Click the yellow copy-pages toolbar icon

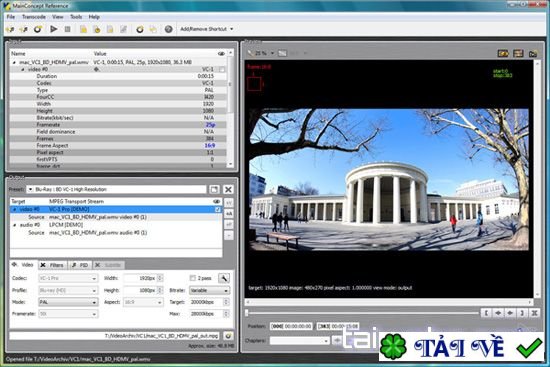(153, 29)
